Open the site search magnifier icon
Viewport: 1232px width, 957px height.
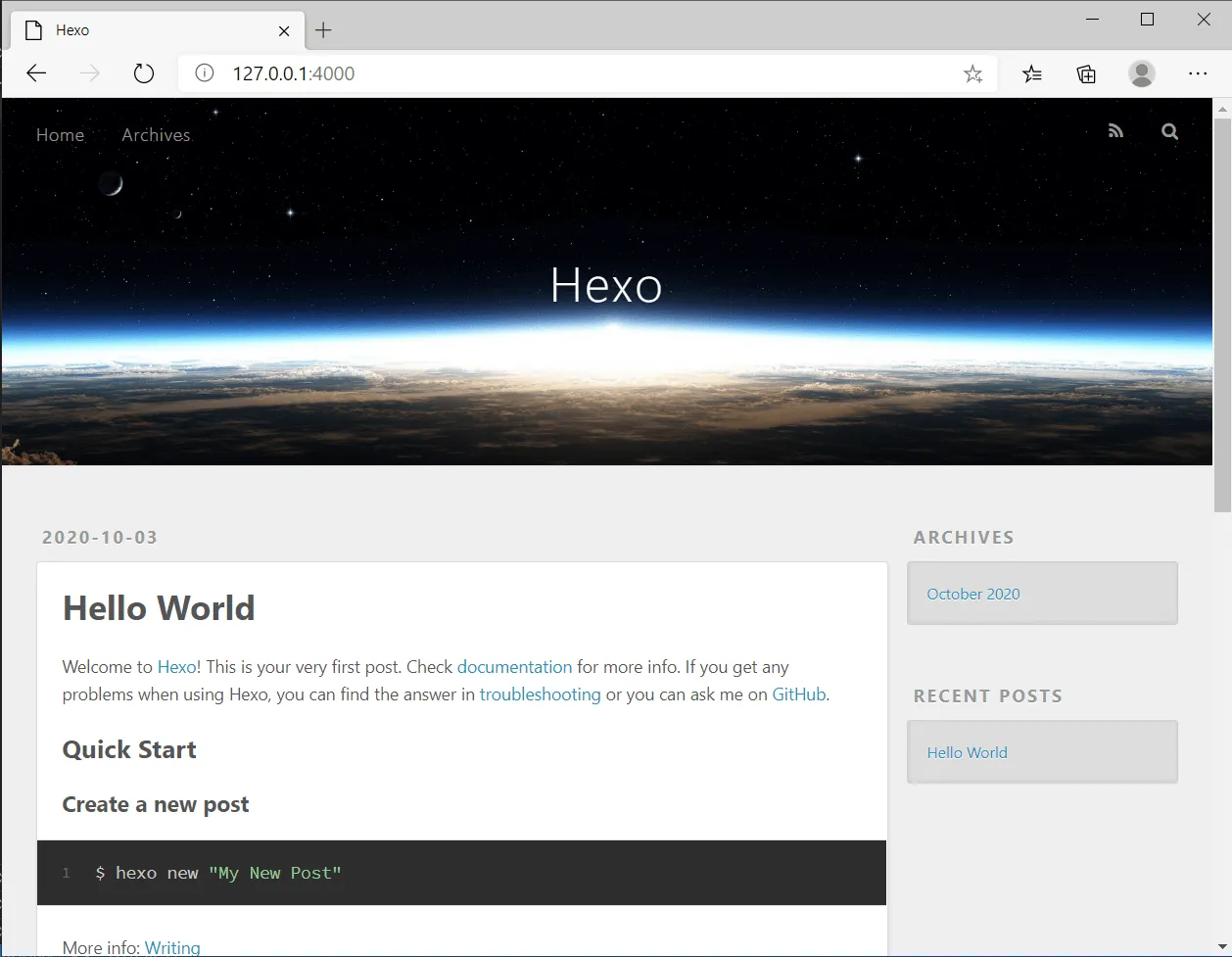(1169, 131)
